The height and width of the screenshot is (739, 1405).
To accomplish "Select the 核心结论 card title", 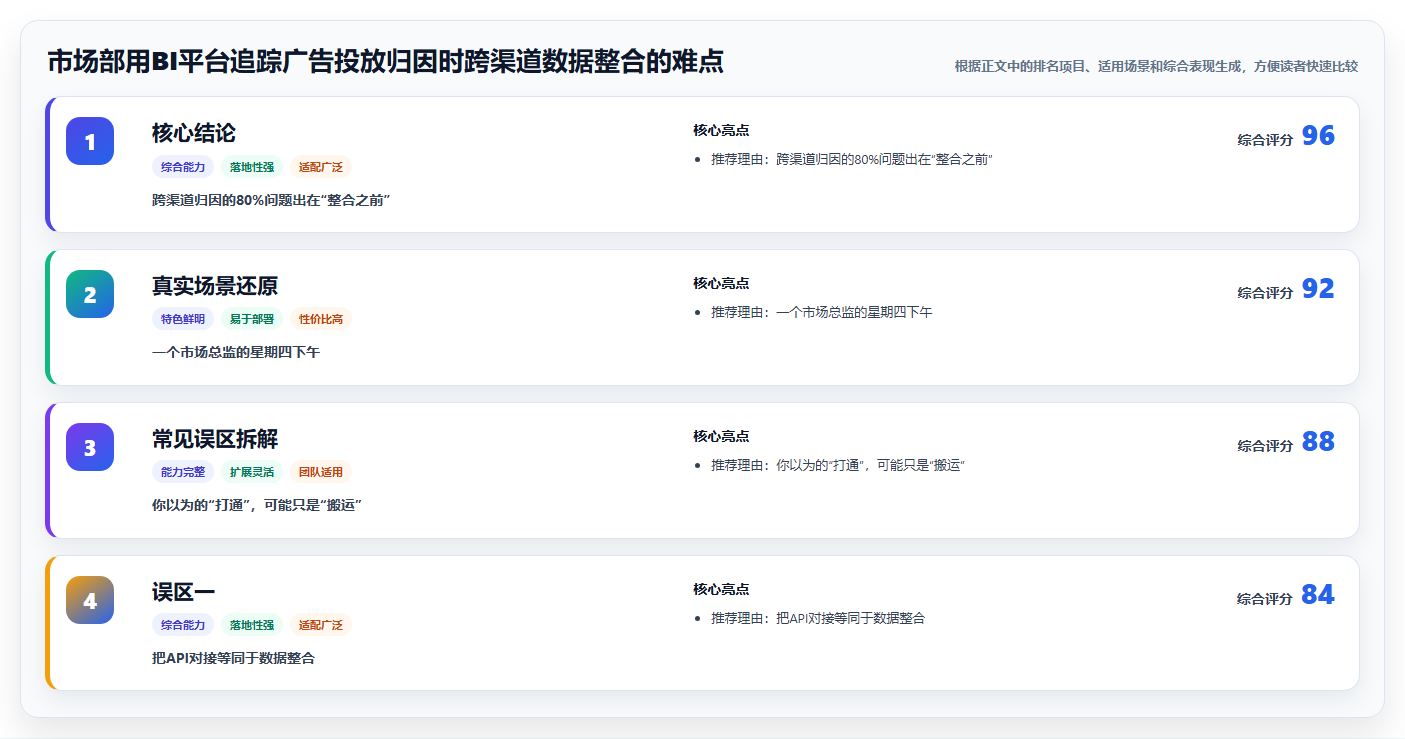I will pos(194,133).
